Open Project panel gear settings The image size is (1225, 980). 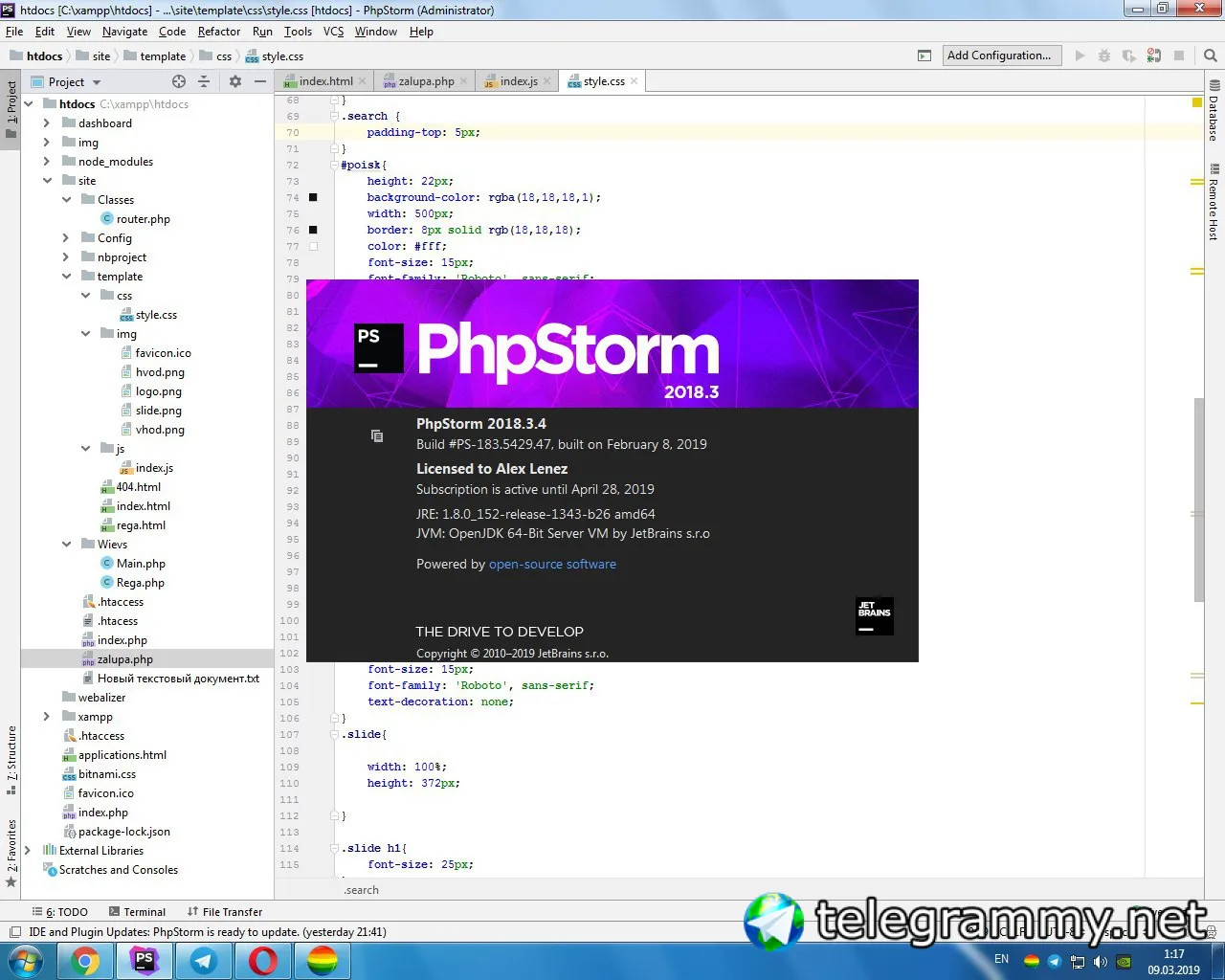(x=235, y=81)
